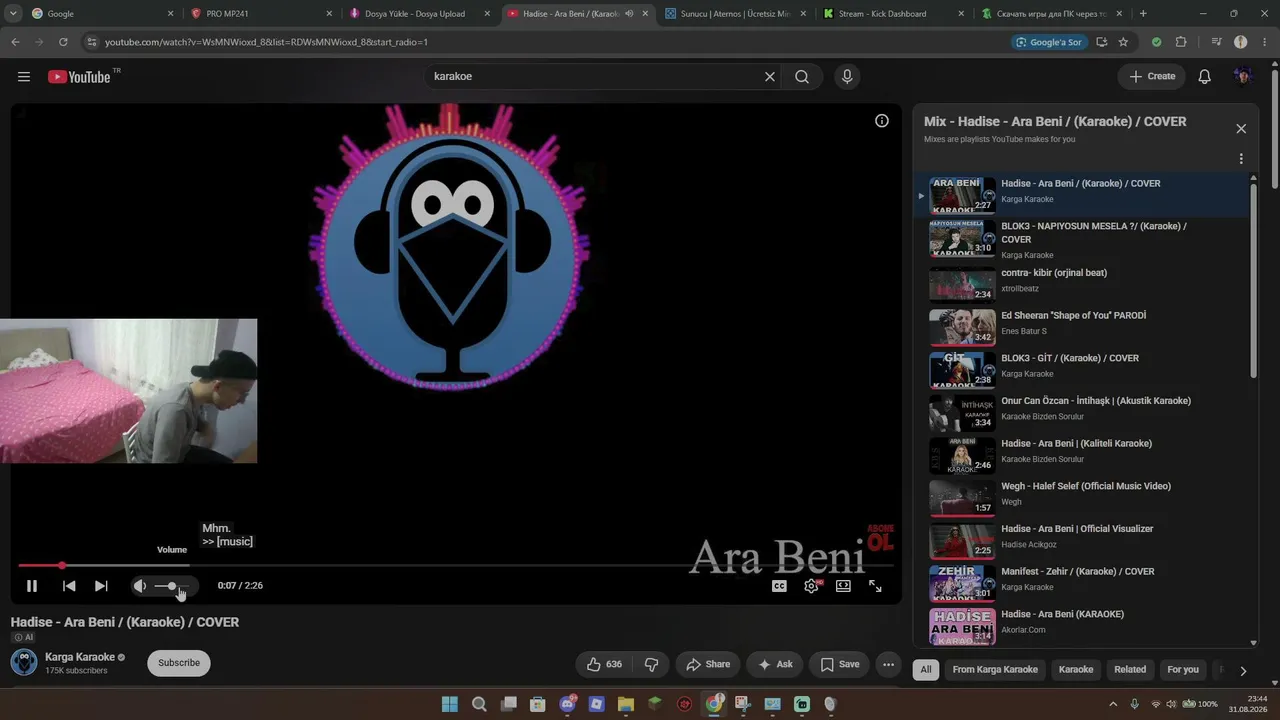Open the Windows Start menu
The image size is (1280, 720).
point(450,704)
